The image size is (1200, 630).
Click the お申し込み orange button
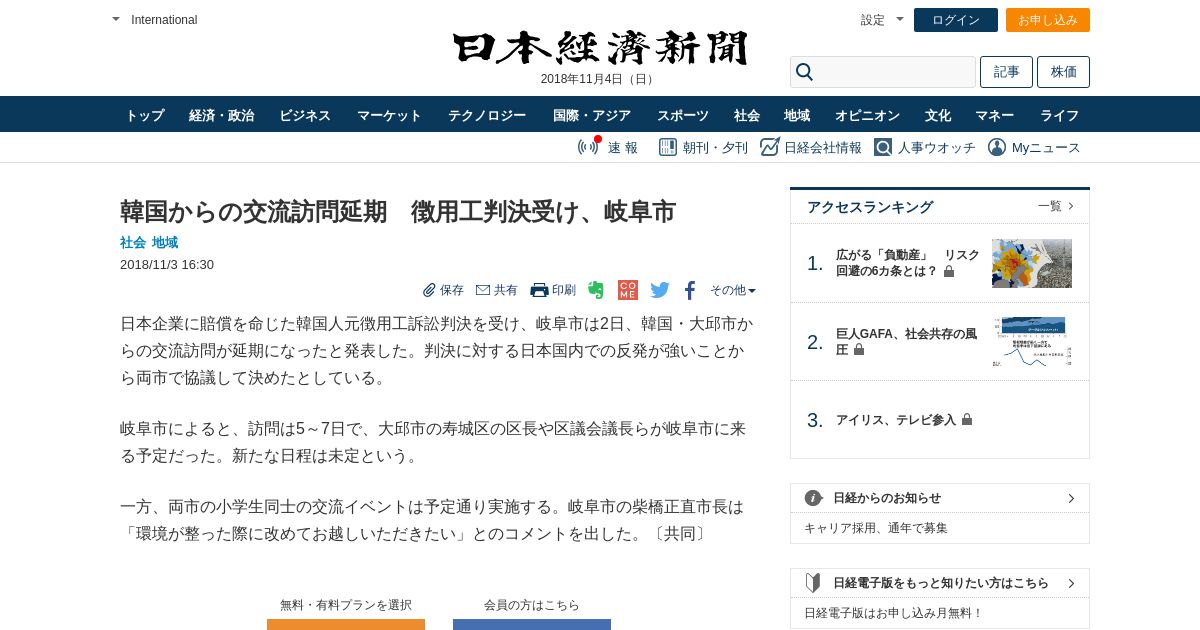pyautogui.click(x=1048, y=20)
